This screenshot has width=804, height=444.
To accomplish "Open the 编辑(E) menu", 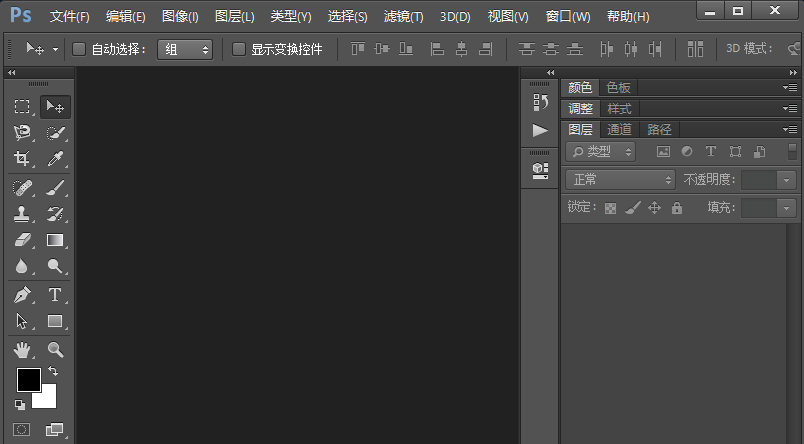I will (126, 17).
